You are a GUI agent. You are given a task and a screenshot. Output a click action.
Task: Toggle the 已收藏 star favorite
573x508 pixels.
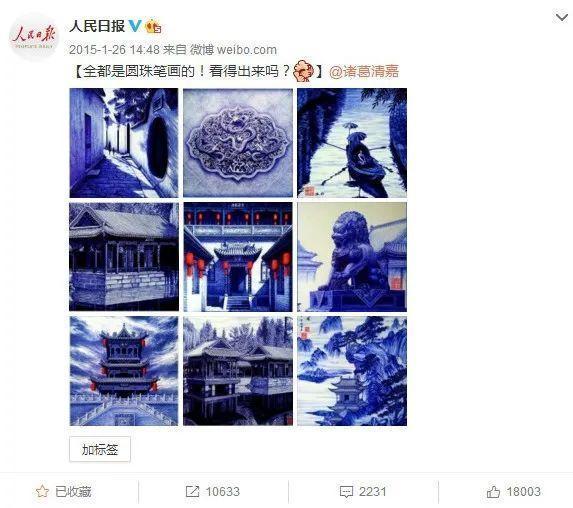pyautogui.click(x=42, y=491)
